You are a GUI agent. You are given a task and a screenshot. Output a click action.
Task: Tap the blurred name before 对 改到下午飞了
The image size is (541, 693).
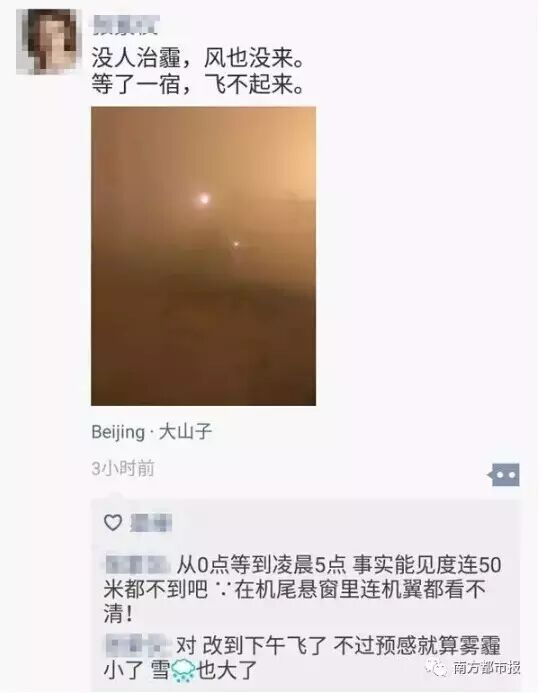click(138, 645)
